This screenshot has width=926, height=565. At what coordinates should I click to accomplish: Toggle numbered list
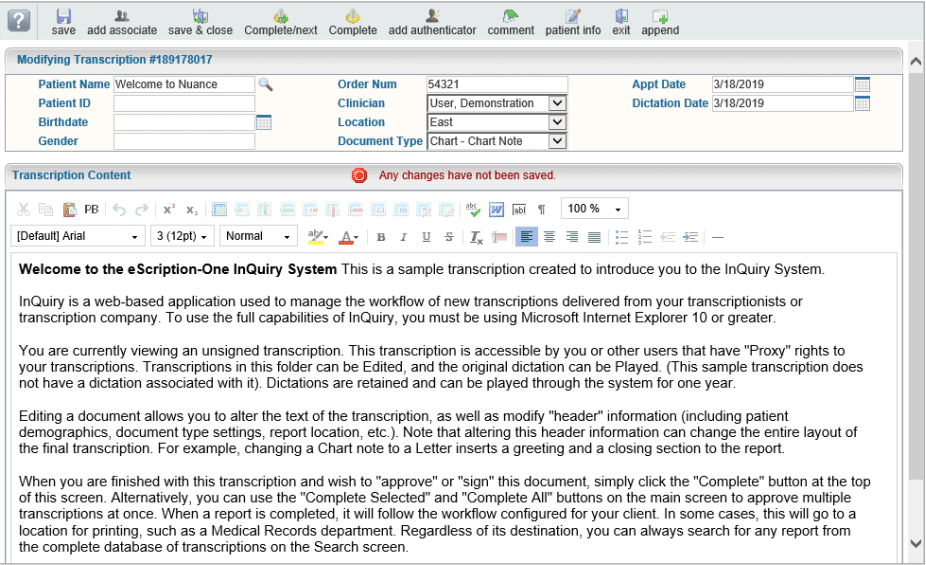pyautogui.click(x=644, y=237)
